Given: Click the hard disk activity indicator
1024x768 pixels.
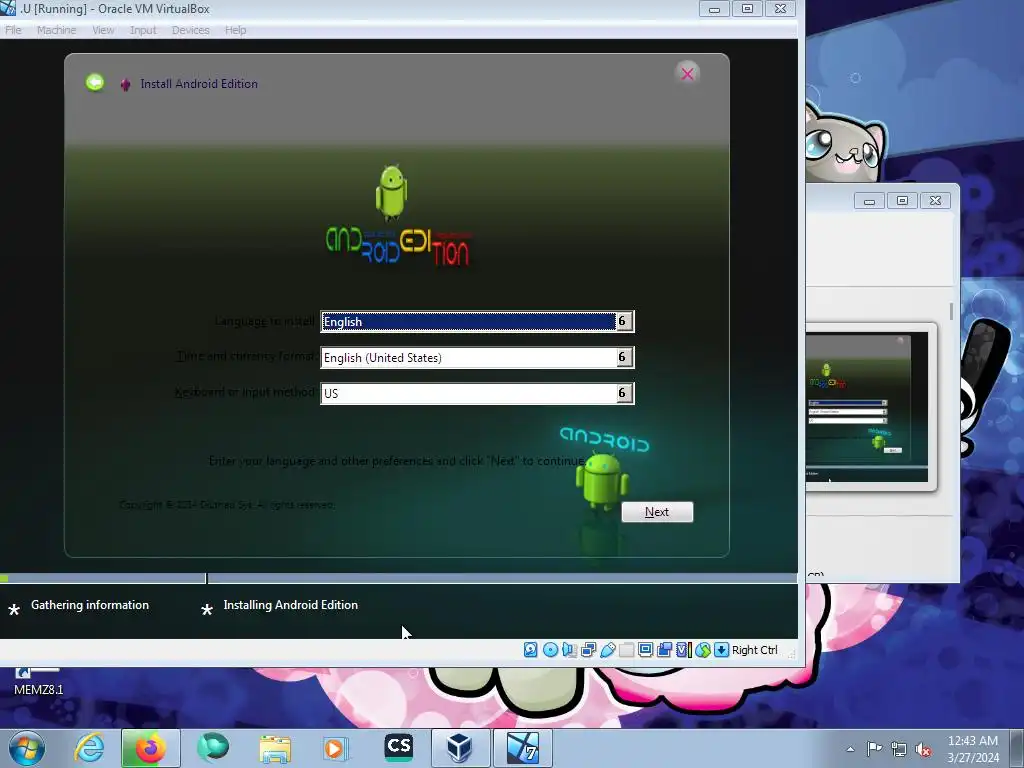Looking at the screenshot, I should 530,650.
